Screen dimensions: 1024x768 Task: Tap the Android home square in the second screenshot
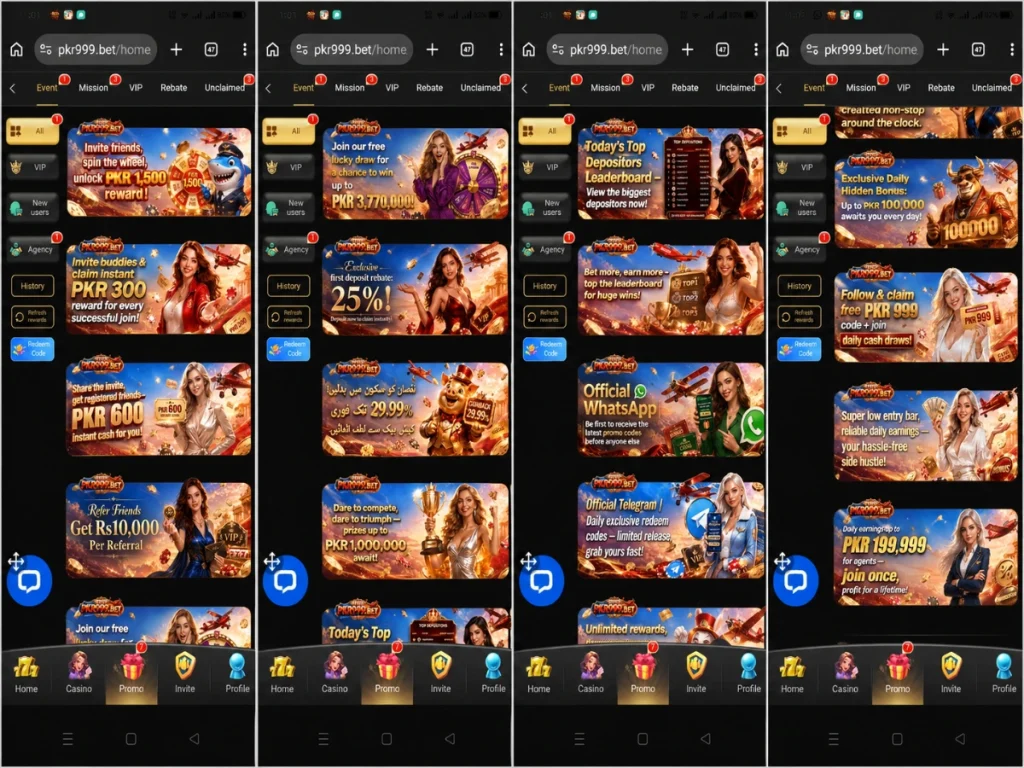tap(387, 739)
